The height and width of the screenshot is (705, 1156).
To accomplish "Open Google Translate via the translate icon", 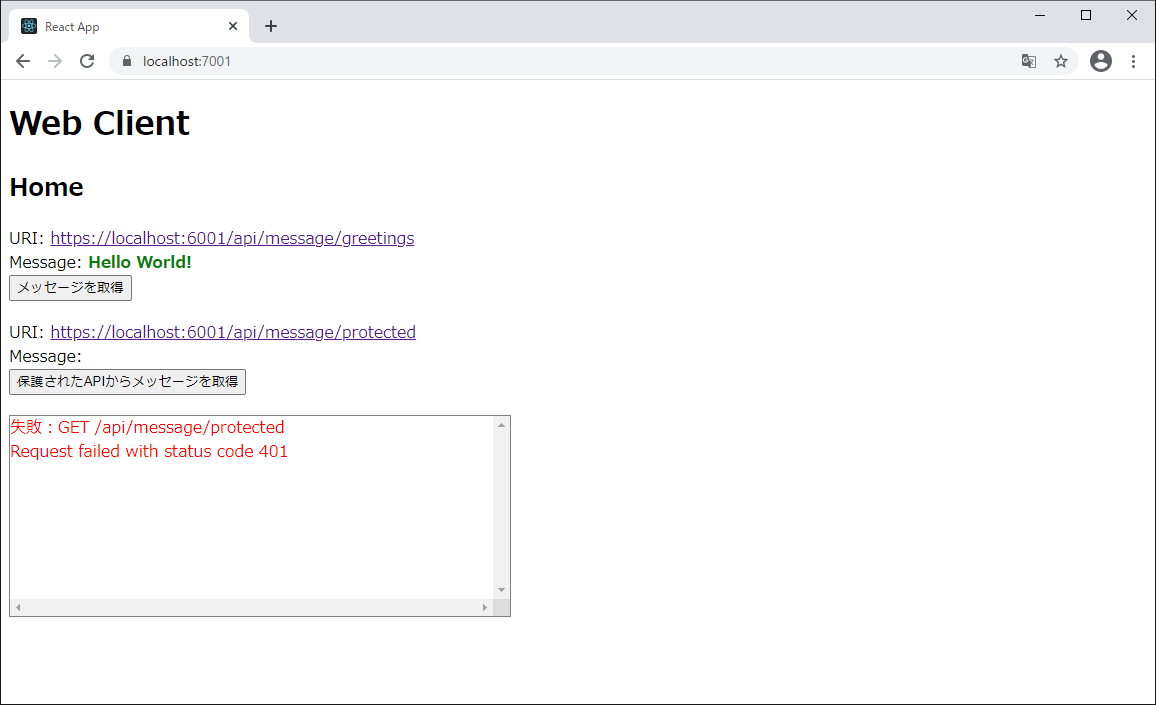I will tap(1029, 61).
